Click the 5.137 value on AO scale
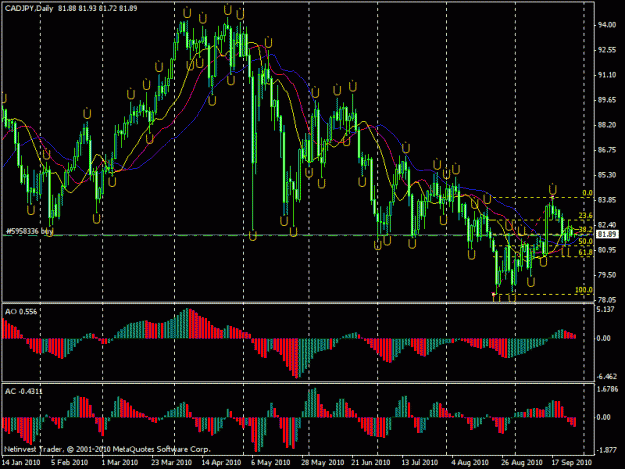 [605, 309]
